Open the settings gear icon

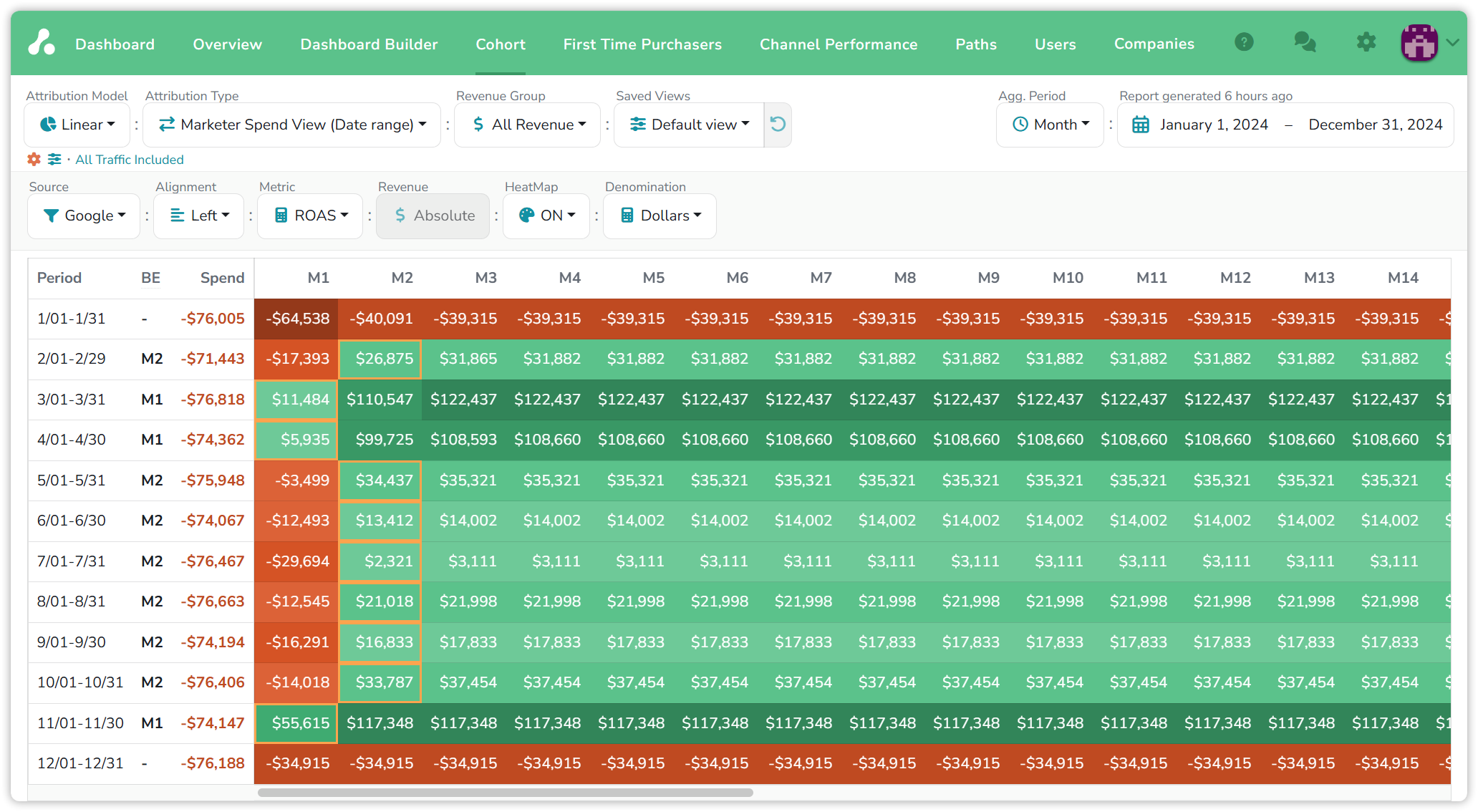coord(1366,43)
